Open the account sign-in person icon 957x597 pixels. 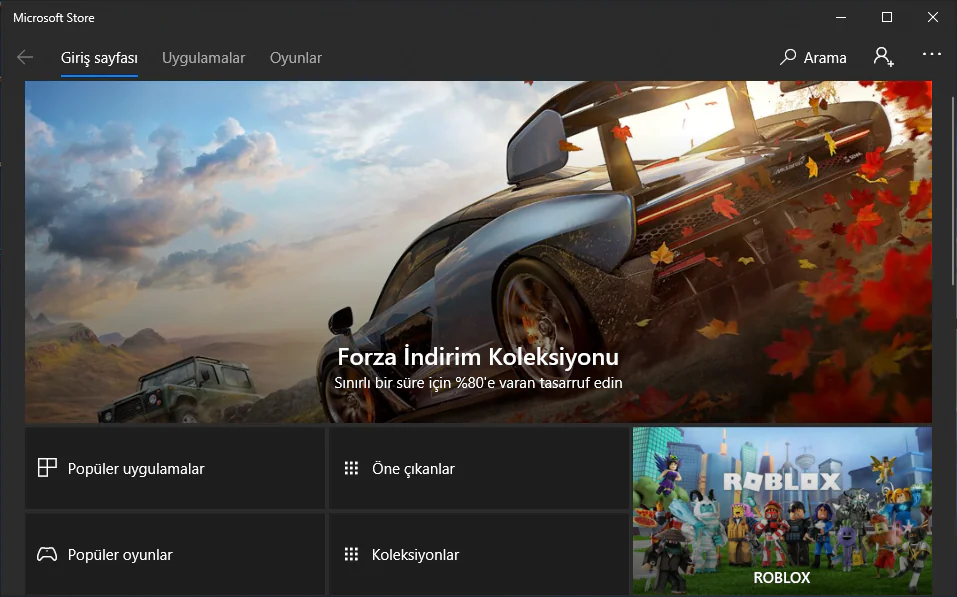click(x=883, y=57)
